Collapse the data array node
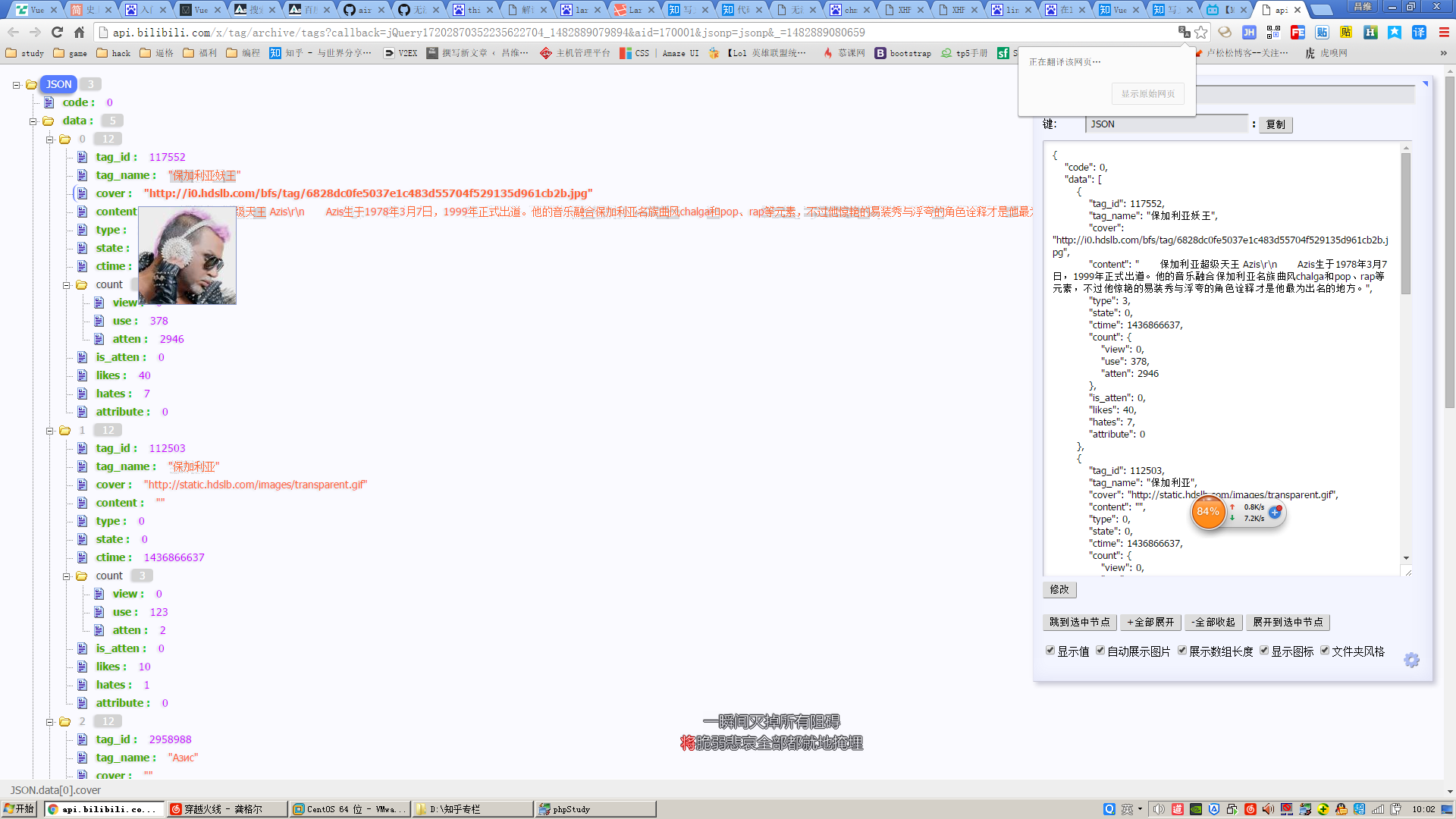Image resolution: width=1456 pixels, height=819 pixels. click(33, 121)
